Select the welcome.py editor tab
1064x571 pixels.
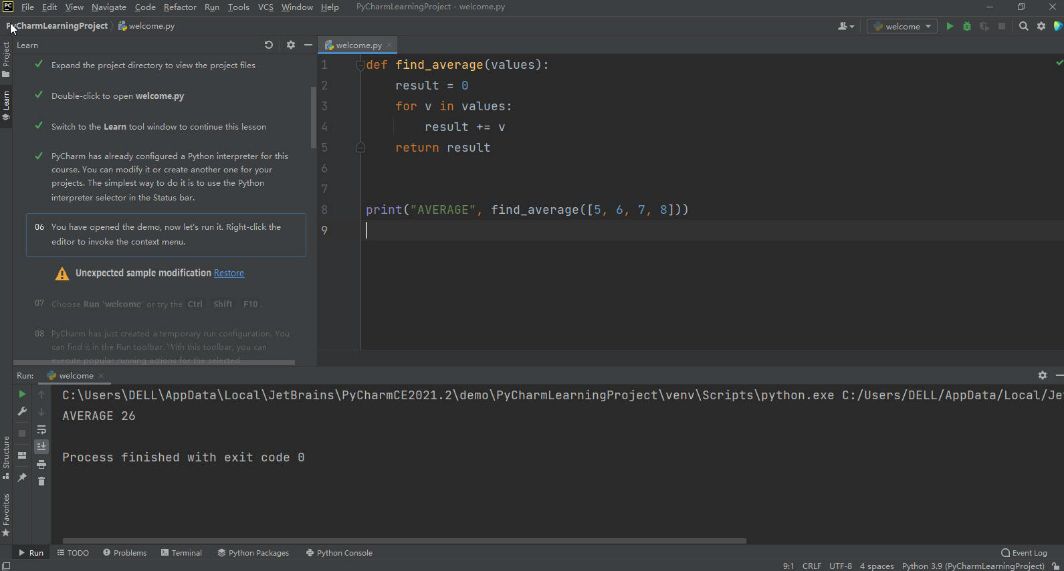(358, 45)
